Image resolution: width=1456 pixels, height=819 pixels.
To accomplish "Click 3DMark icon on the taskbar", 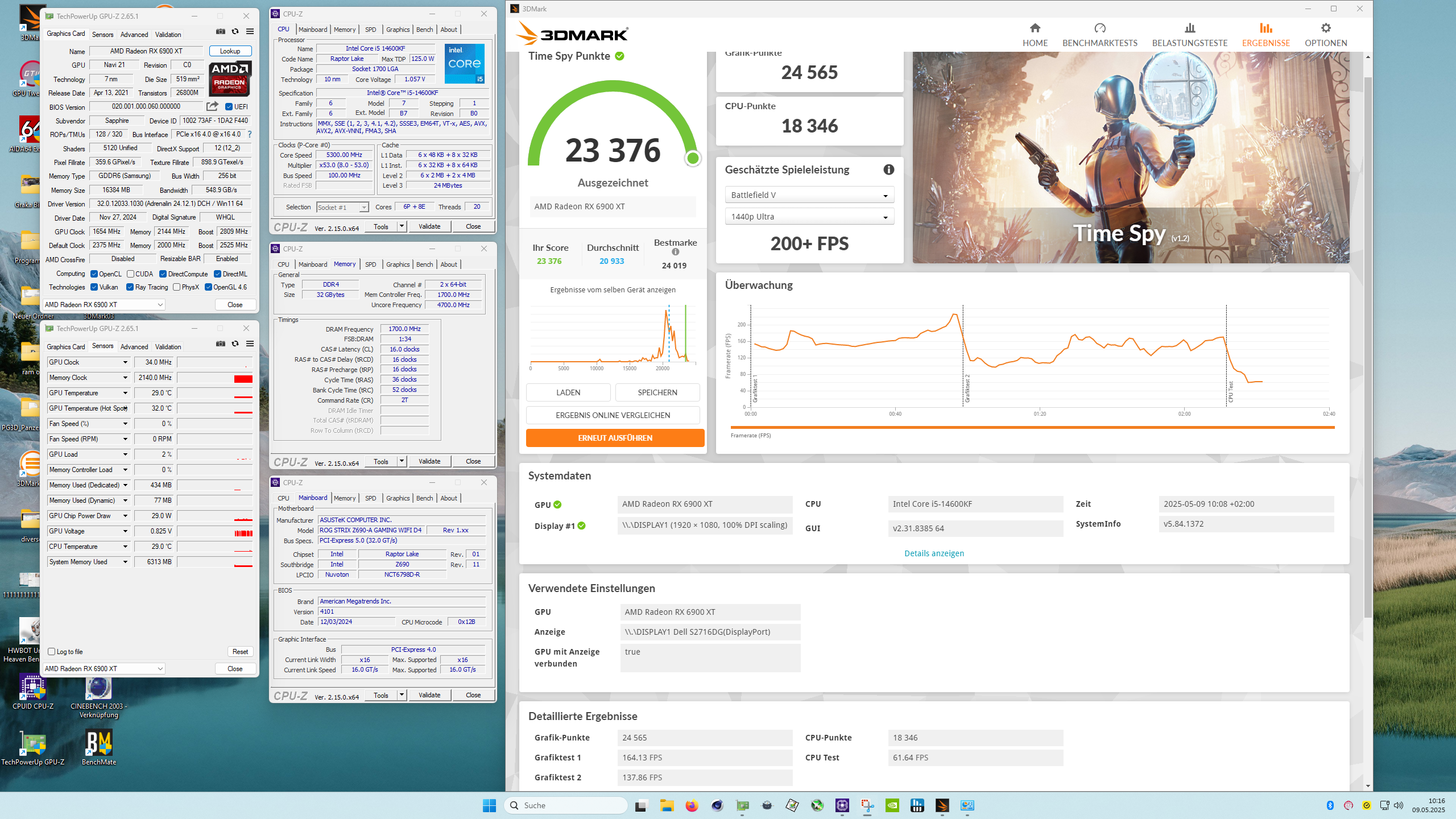I will point(942,805).
